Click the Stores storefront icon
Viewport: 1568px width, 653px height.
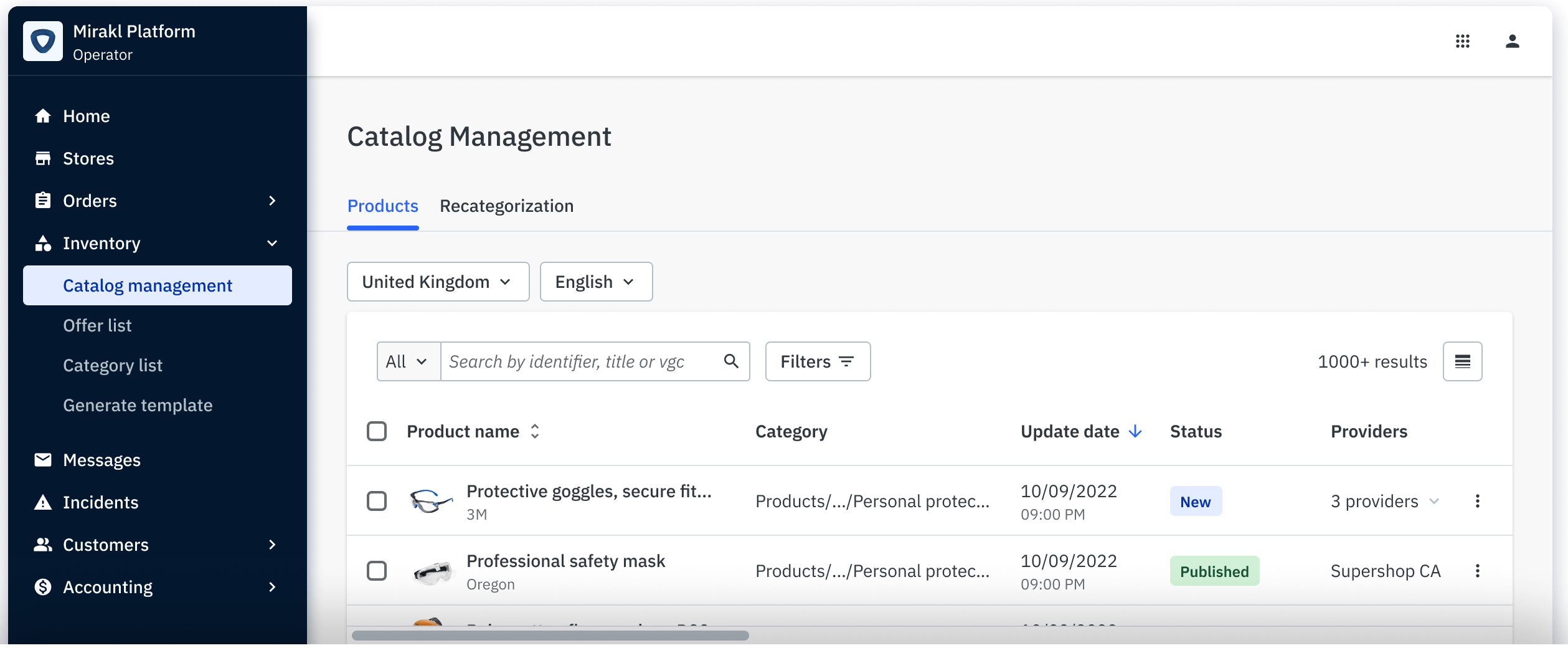(x=43, y=158)
